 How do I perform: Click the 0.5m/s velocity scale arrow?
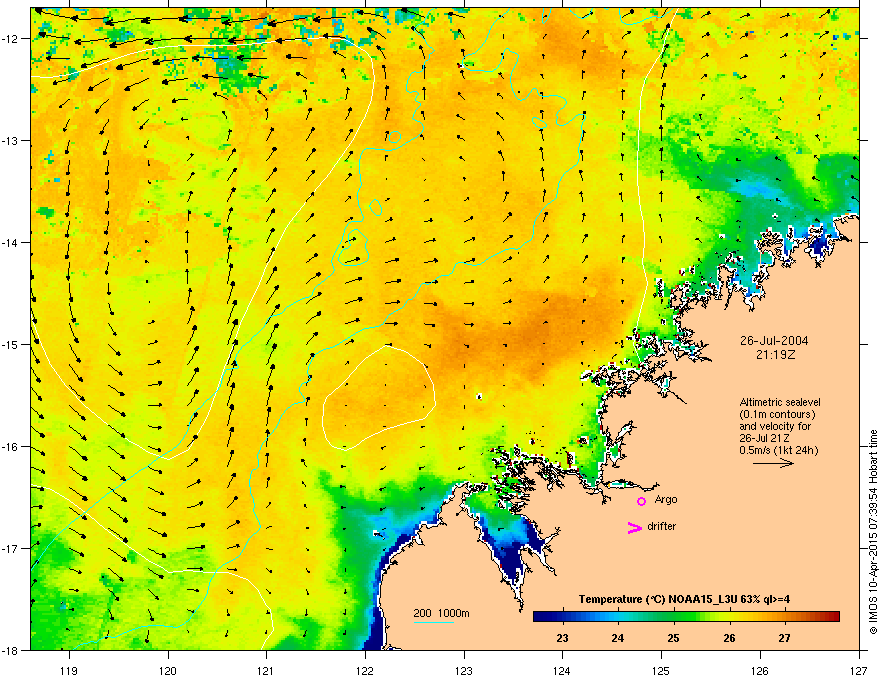[773, 463]
